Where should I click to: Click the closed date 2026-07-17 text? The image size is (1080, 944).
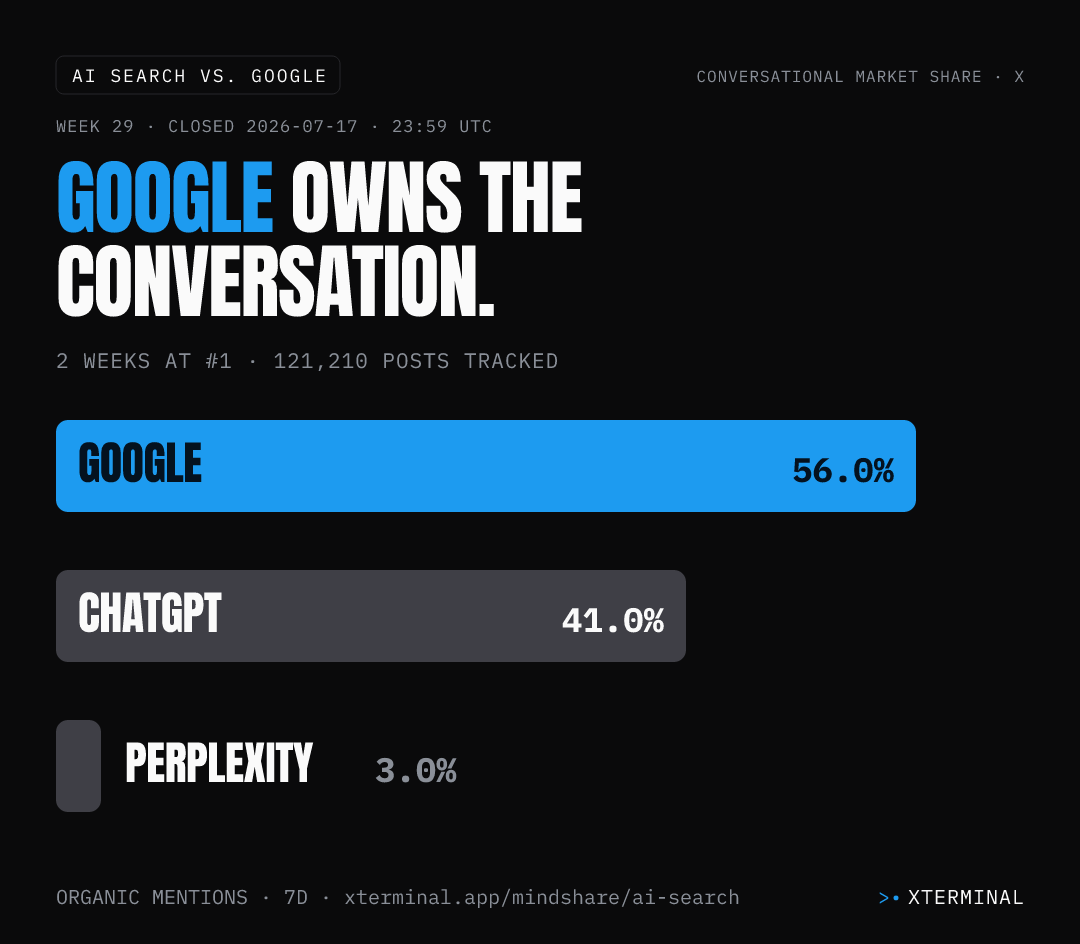coord(302,127)
